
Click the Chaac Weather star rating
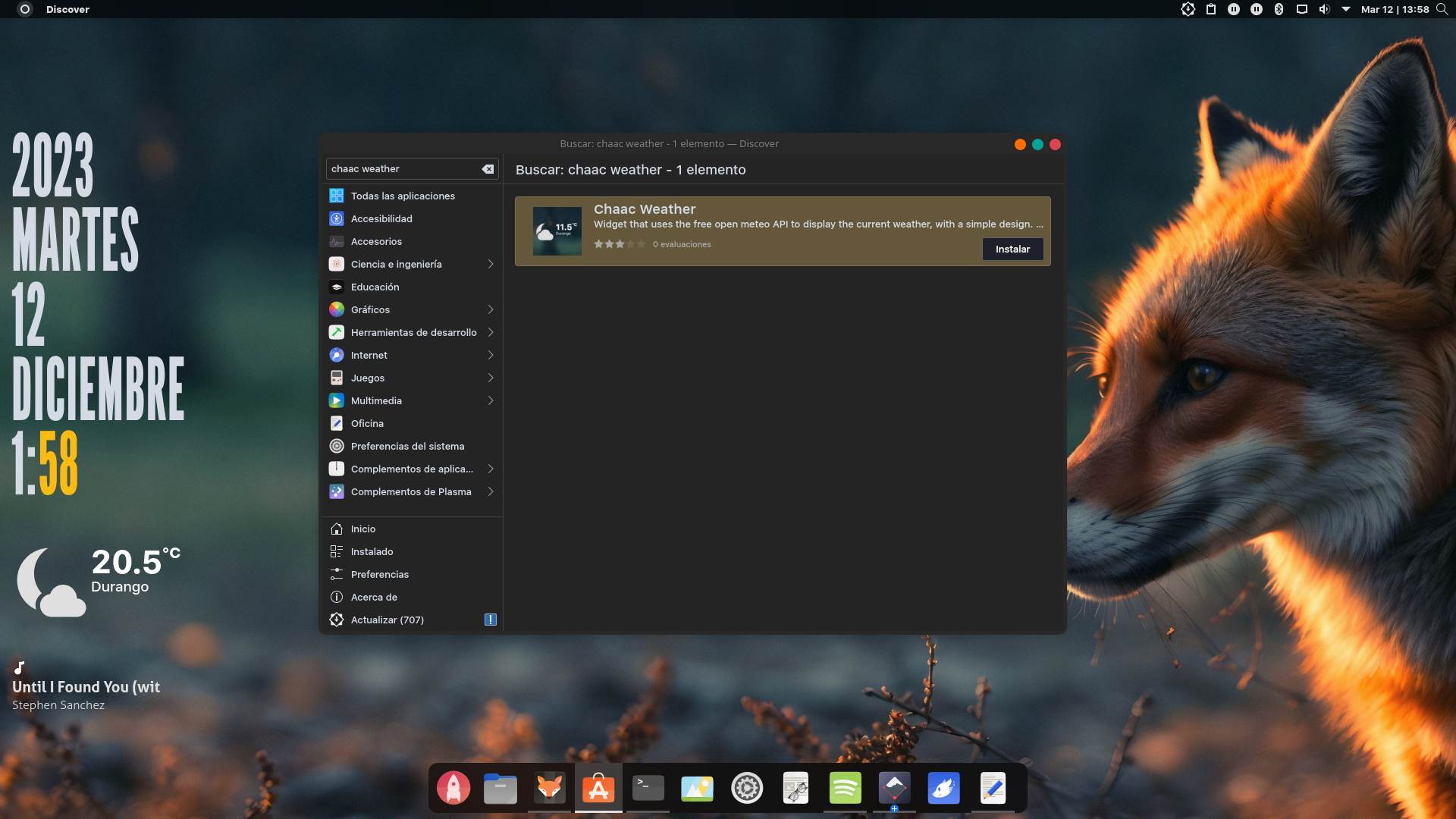(x=620, y=244)
